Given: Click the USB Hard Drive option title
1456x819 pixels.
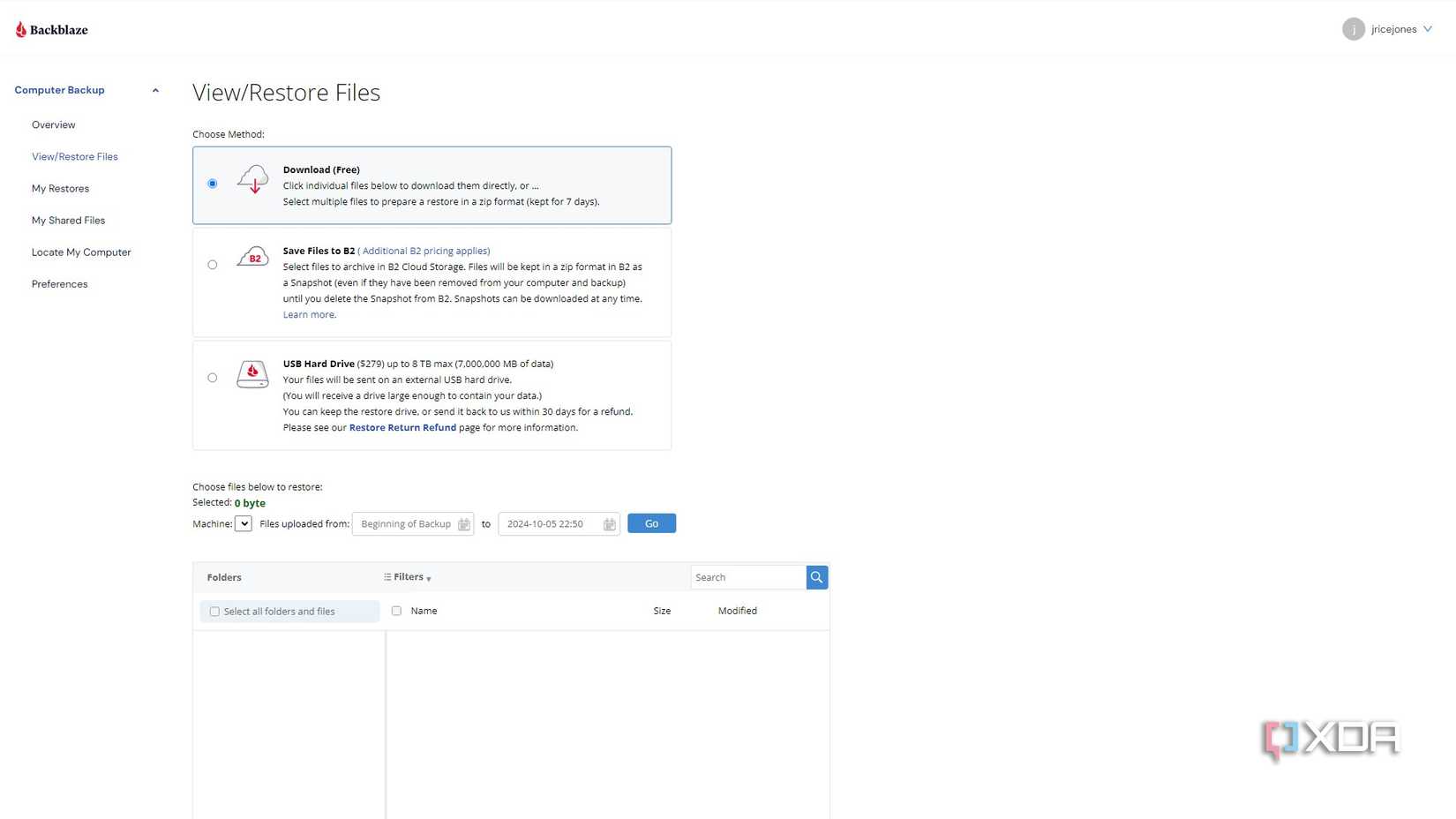Looking at the screenshot, I should (319, 364).
